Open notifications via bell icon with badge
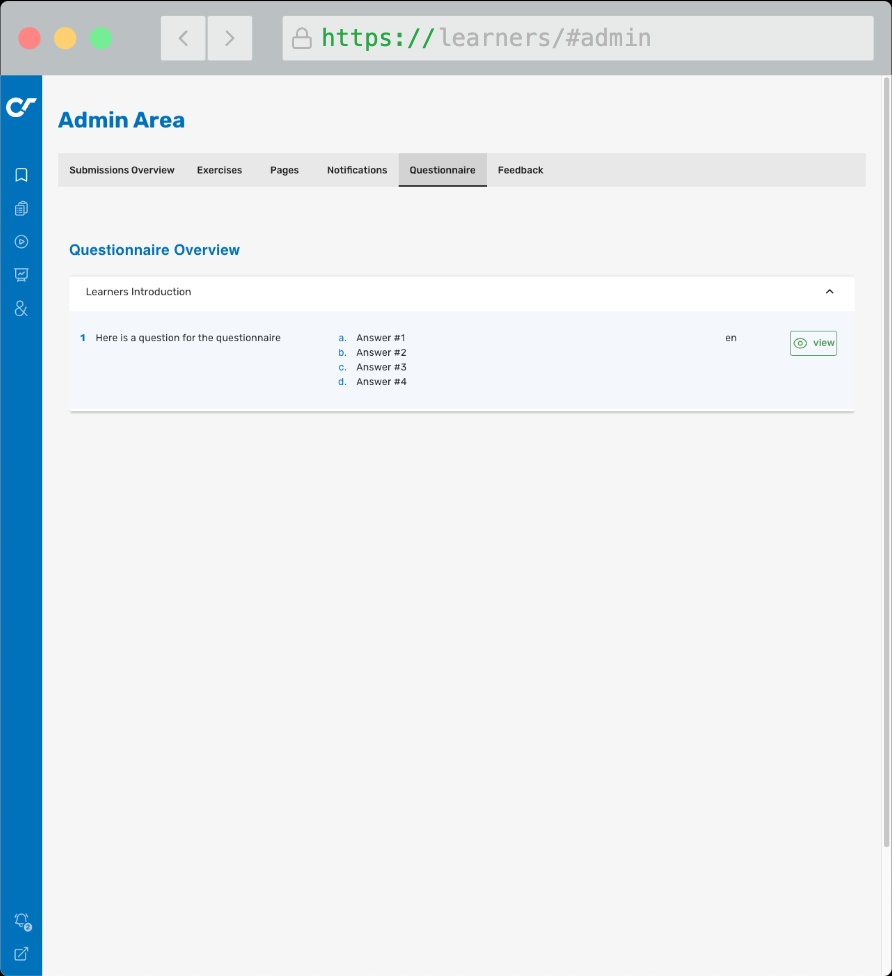Image resolution: width=892 pixels, height=976 pixels. tap(20, 921)
